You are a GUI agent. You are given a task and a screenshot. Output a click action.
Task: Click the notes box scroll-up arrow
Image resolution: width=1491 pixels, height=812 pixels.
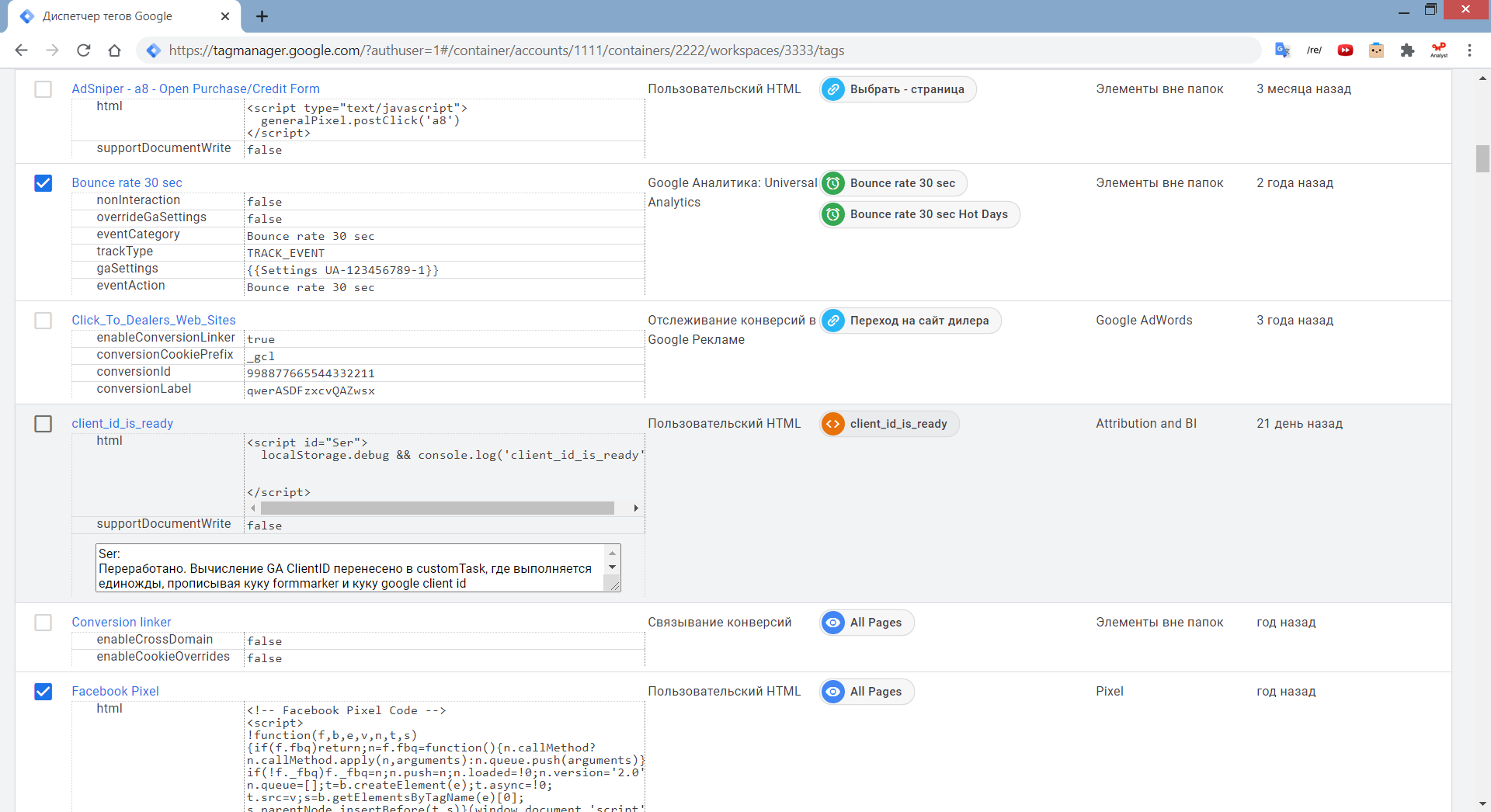pyautogui.click(x=612, y=553)
